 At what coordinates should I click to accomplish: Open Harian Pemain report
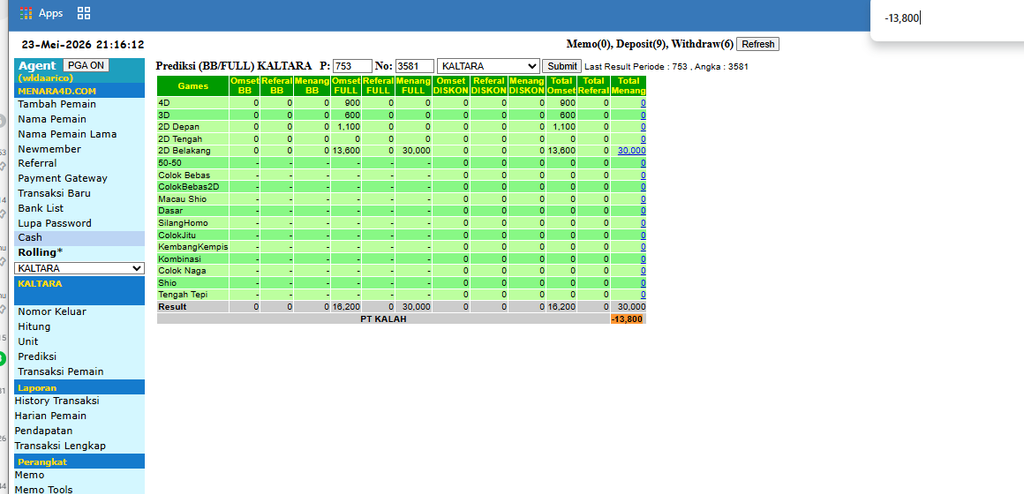[x=50, y=416]
